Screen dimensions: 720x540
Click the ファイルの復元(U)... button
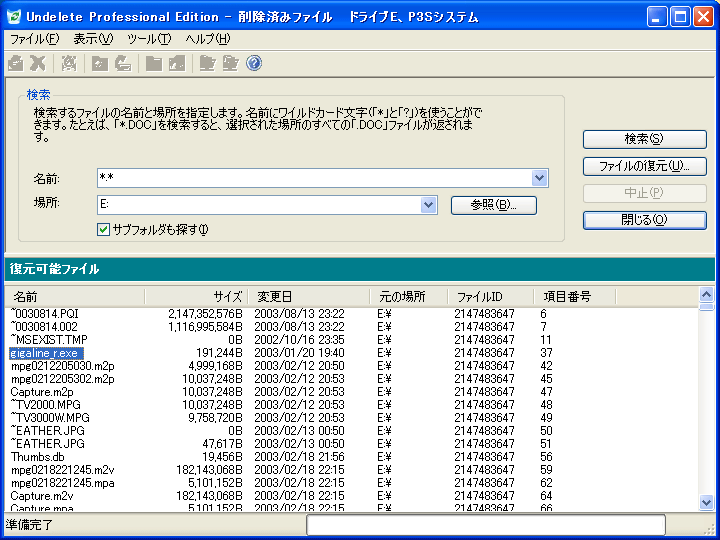644,166
